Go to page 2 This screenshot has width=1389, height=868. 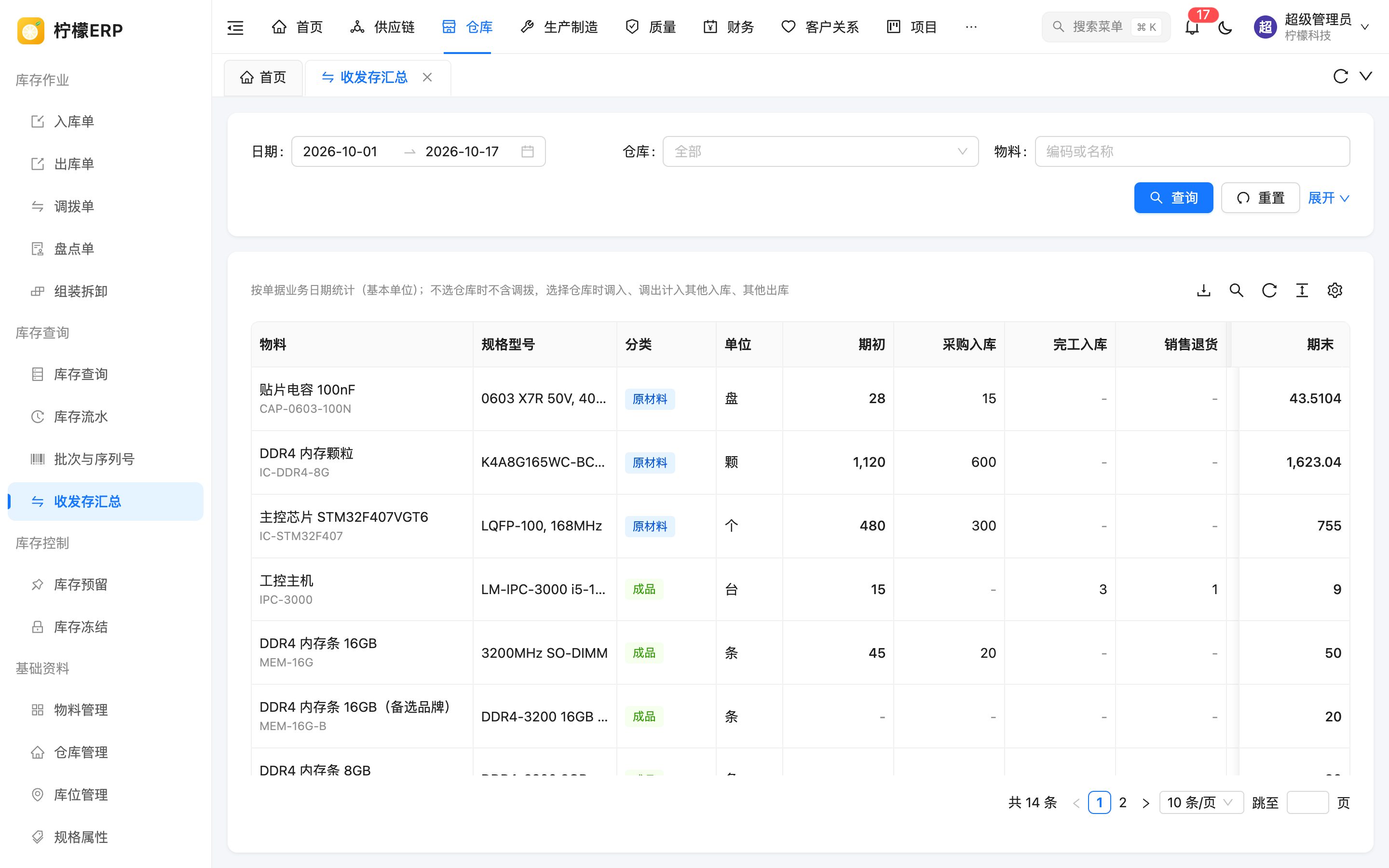coord(1123,802)
